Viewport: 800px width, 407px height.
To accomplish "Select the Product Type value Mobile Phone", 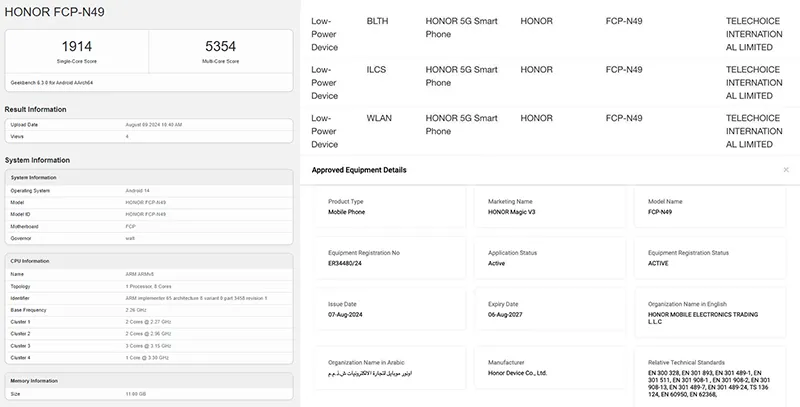I will coord(346,212).
